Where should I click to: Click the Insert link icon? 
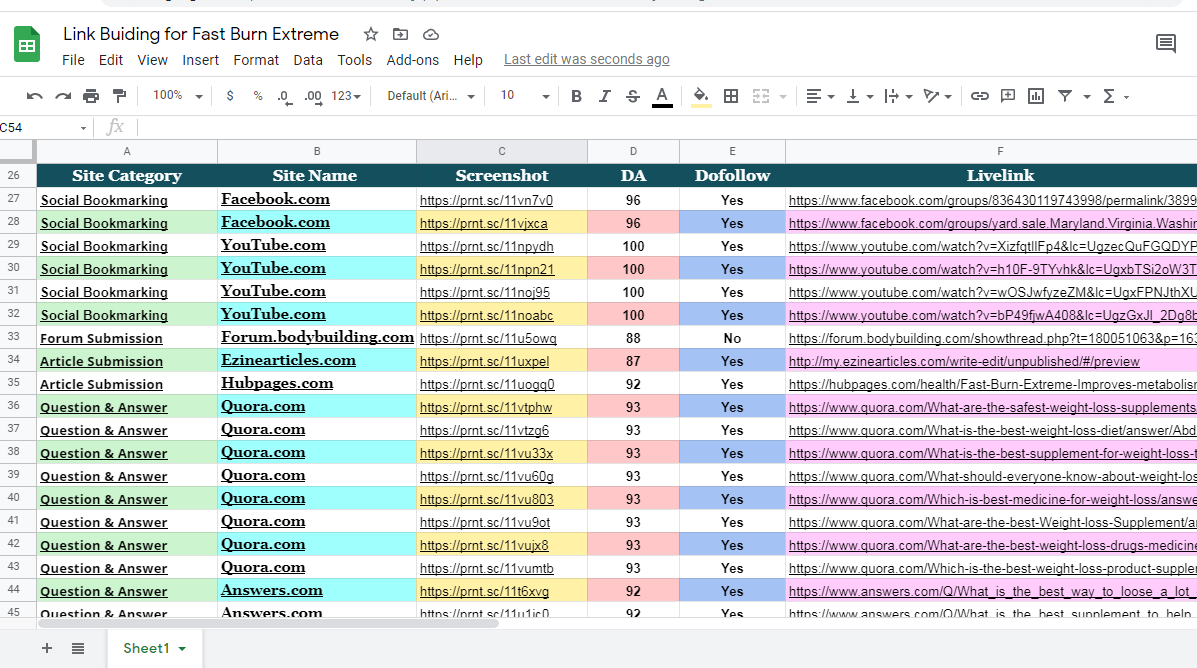click(980, 96)
